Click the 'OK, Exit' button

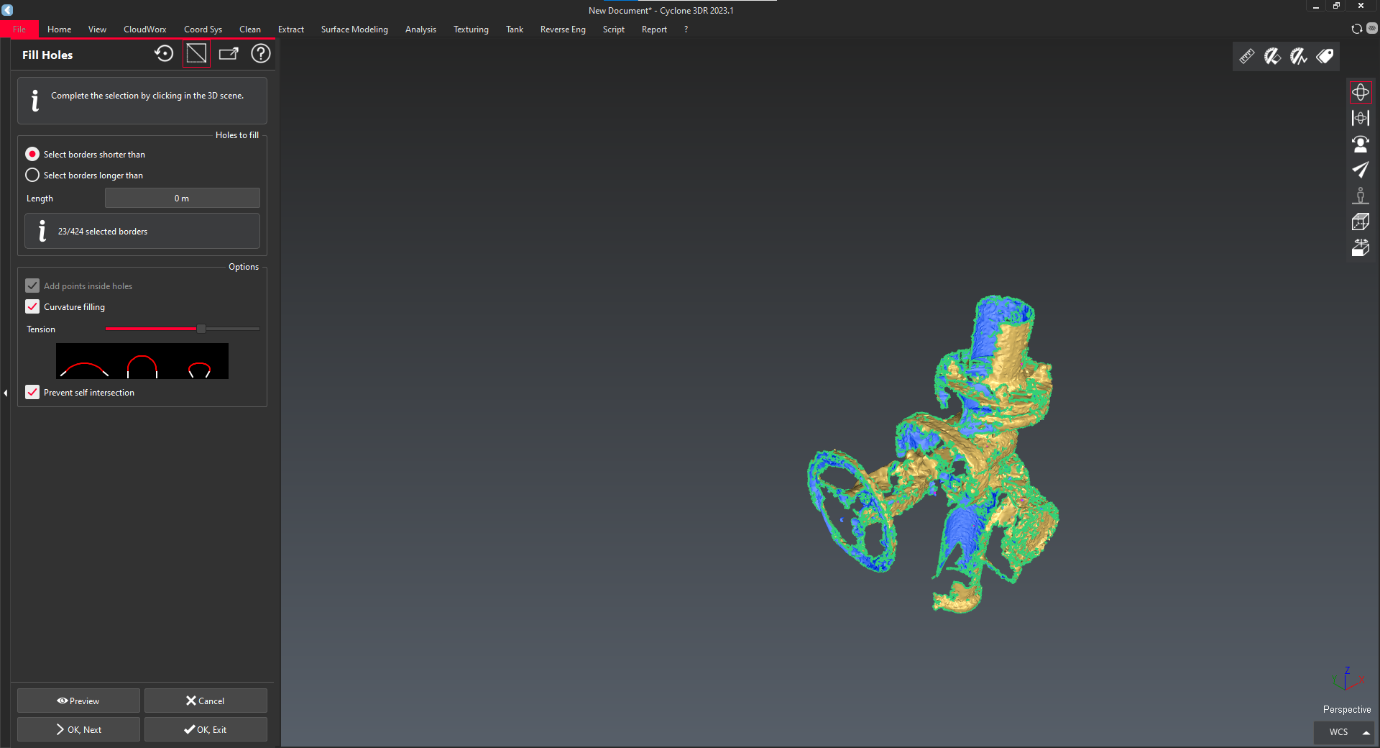(x=205, y=729)
